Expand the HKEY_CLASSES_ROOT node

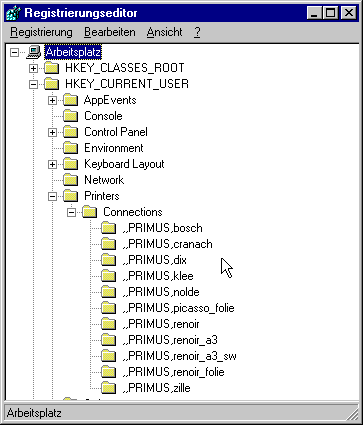(x=33, y=68)
